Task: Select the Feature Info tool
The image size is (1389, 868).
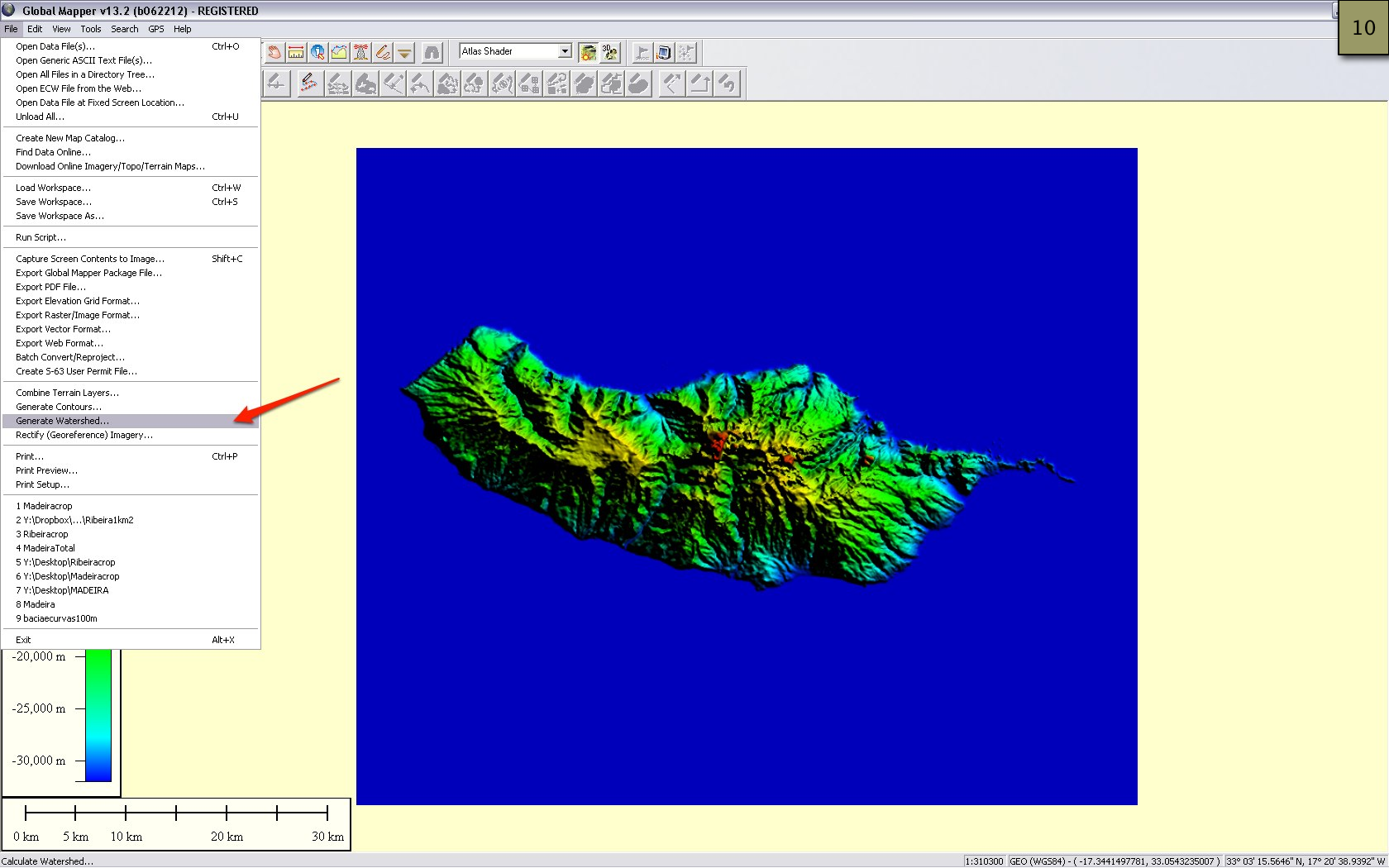Action: [317, 52]
